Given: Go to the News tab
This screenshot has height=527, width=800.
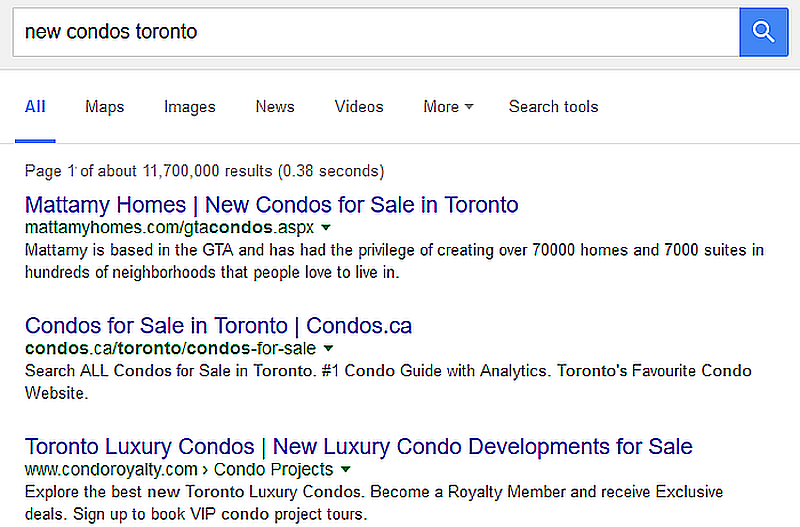Looking at the screenshot, I should pos(275,107).
